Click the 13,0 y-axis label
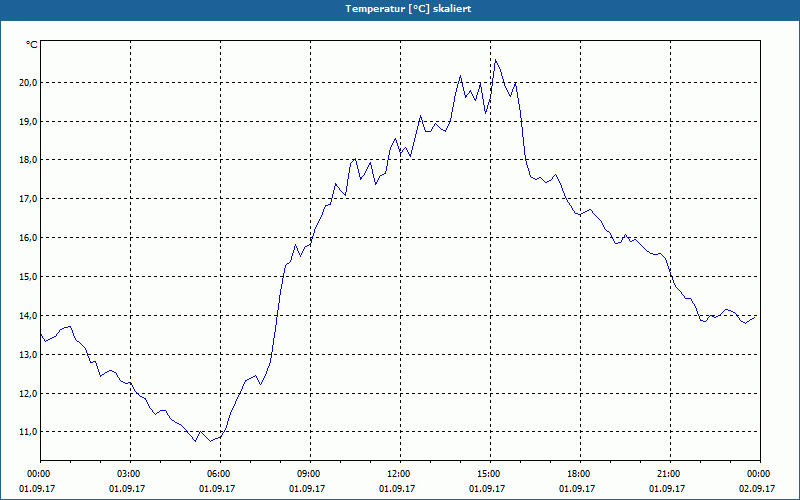 [x=29, y=354]
